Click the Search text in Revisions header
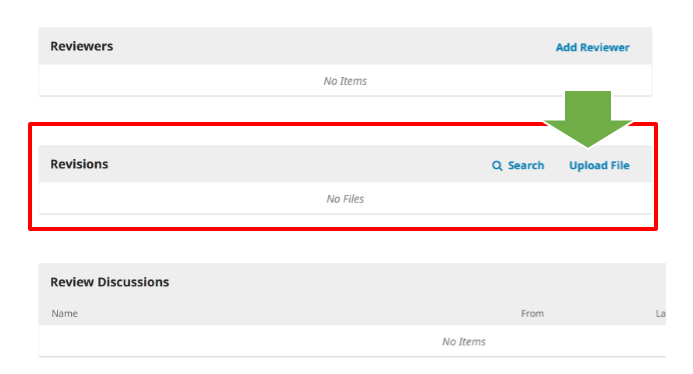The width and height of the screenshot is (693, 374). tap(525, 165)
